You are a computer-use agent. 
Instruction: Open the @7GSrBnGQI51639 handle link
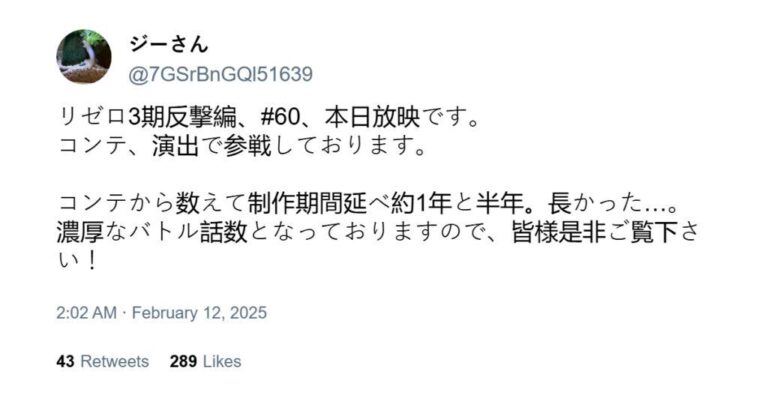click(220, 74)
